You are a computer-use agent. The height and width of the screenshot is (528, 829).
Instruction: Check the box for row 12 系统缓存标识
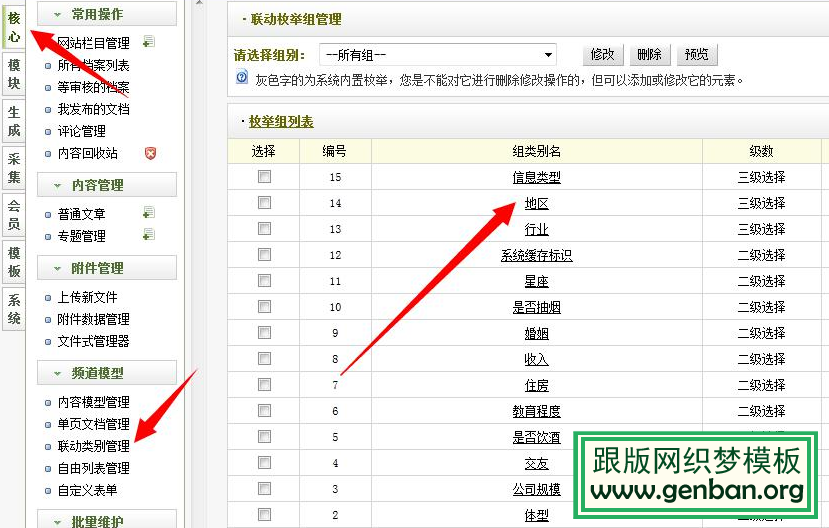click(264, 255)
